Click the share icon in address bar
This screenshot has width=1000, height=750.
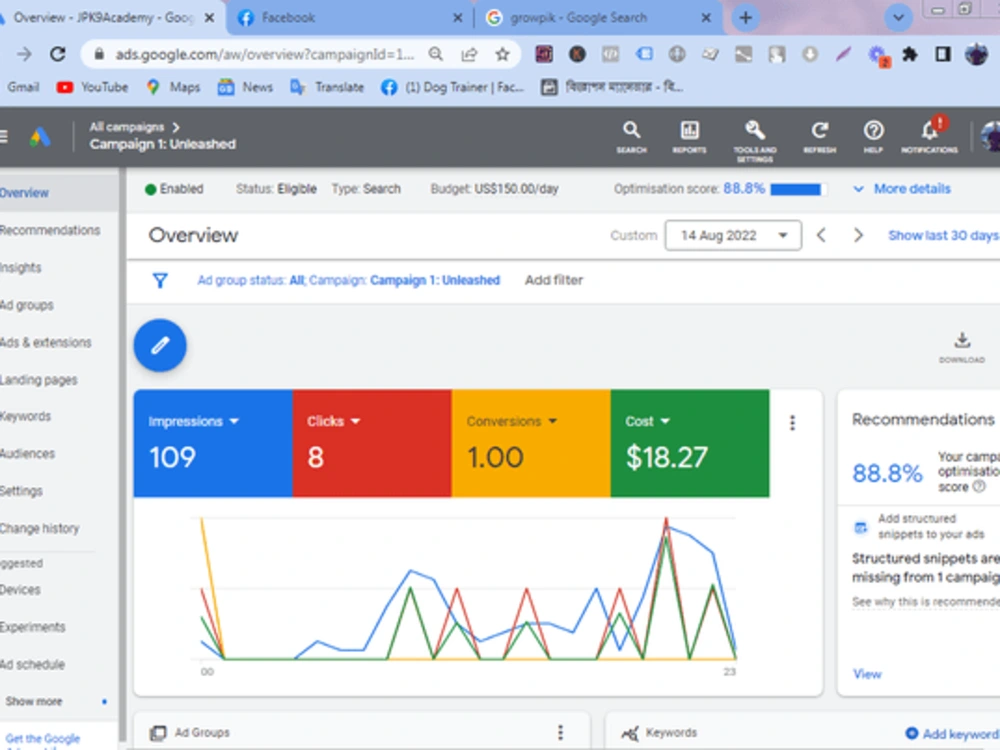click(469, 54)
